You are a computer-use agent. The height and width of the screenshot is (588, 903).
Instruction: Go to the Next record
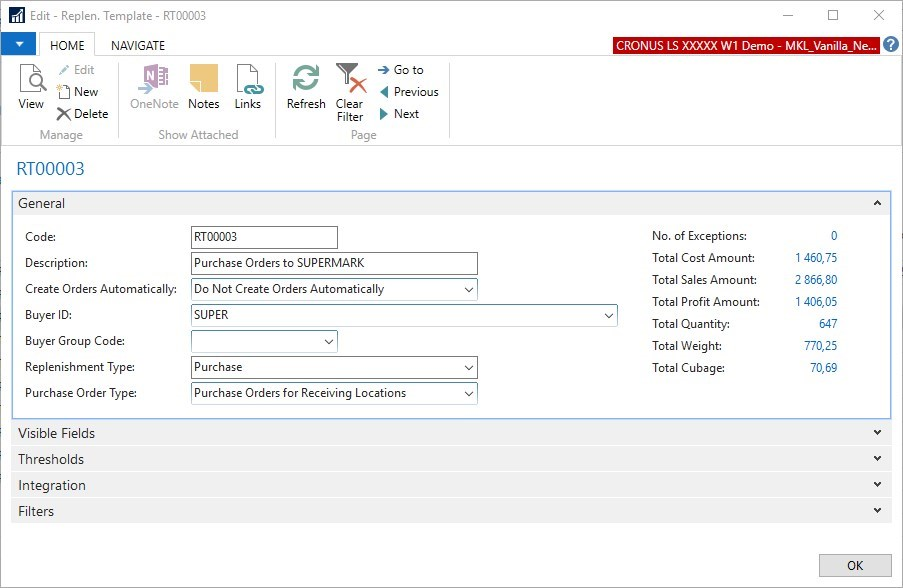398,114
